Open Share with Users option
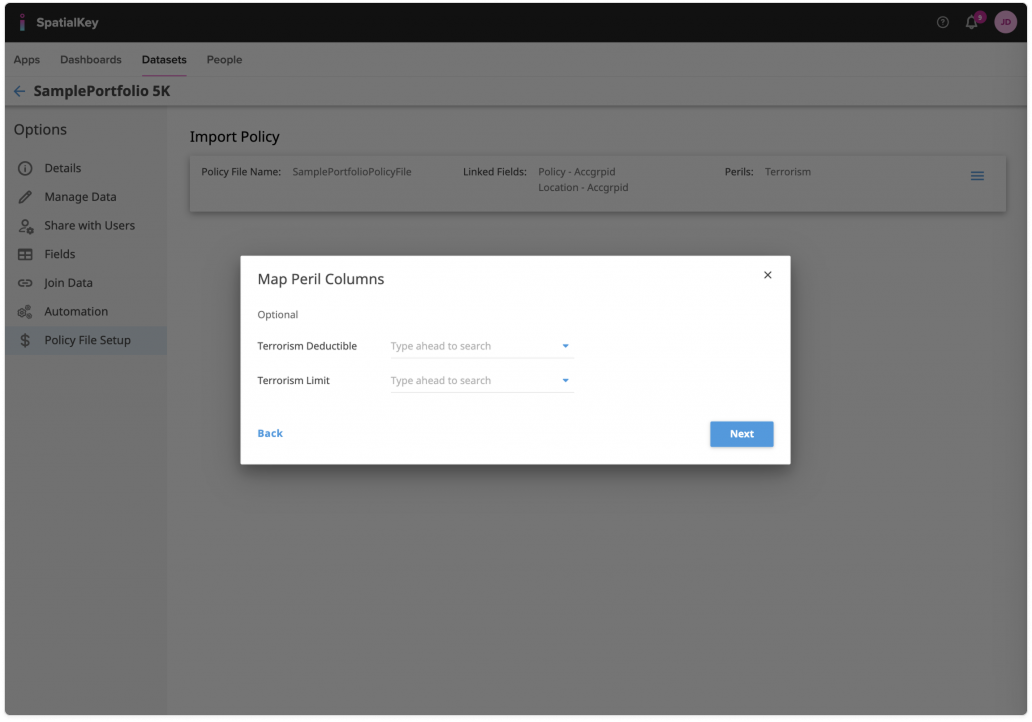 (x=89, y=226)
